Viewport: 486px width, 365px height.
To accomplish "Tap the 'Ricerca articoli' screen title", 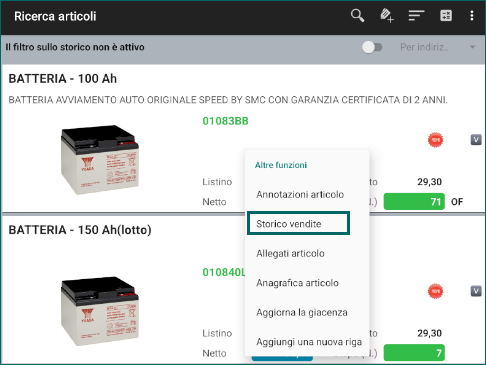I will click(x=55, y=16).
